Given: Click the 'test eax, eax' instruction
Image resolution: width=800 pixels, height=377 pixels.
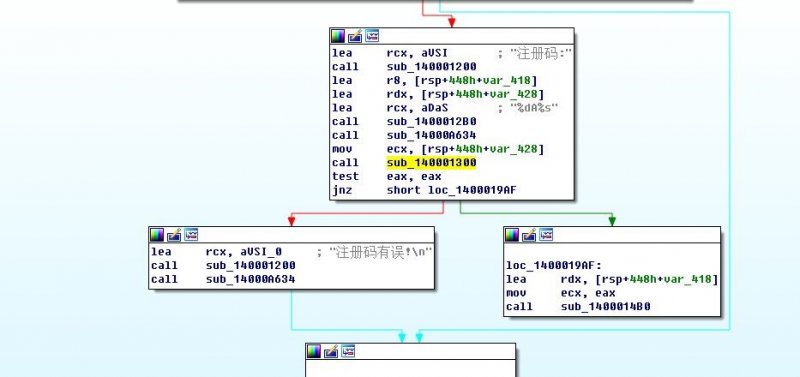Looking at the screenshot, I should 386,177.
